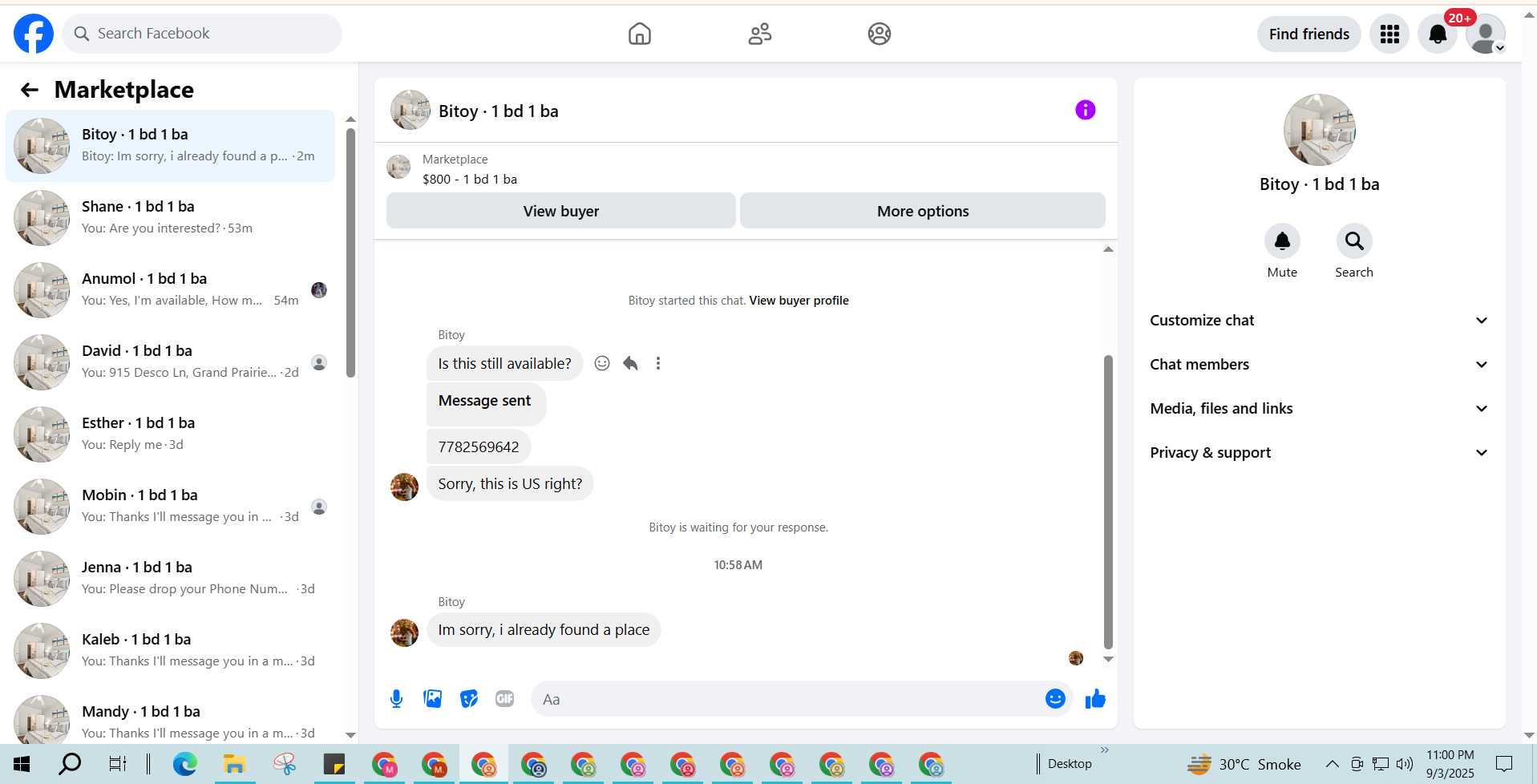Send a voice clip with the microphone icon

[396, 699]
